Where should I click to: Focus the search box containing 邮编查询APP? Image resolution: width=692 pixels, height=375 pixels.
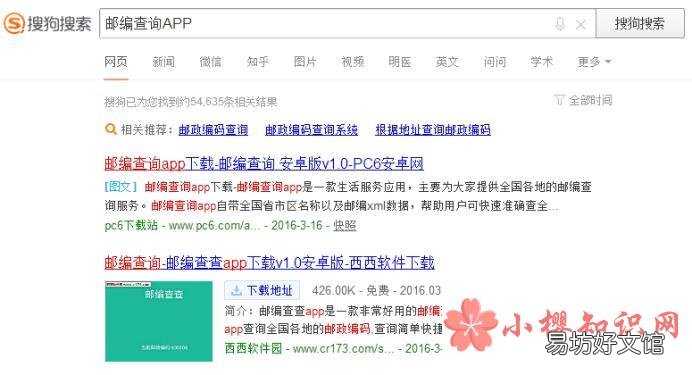pyautogui.click(x=347, y=23)
